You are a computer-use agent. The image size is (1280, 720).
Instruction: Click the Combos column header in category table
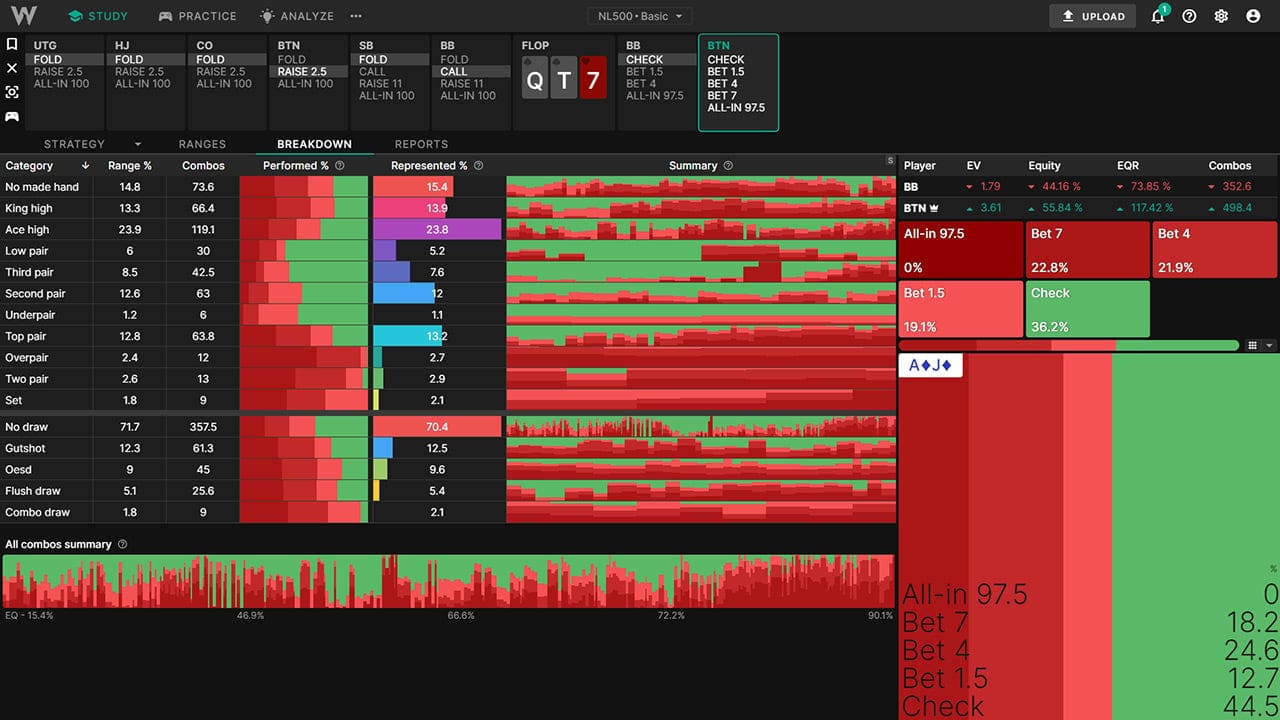click(x=203, y=166)
